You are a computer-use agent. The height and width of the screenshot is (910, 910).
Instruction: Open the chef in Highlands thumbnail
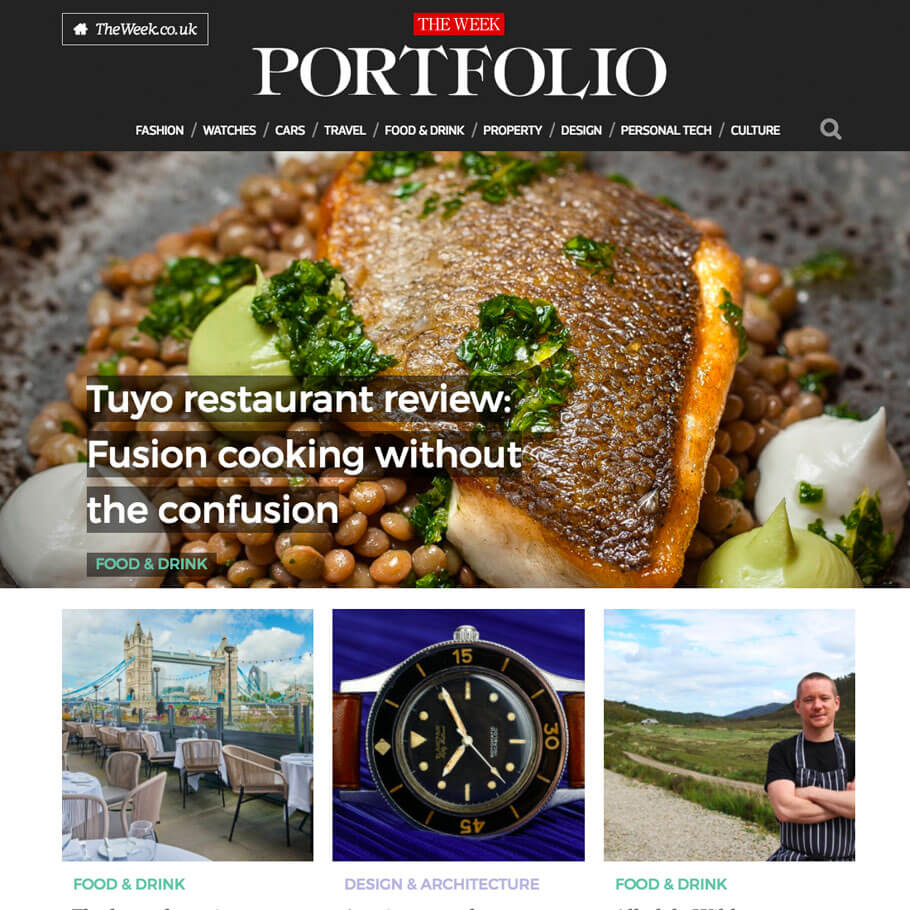point(730,735)
